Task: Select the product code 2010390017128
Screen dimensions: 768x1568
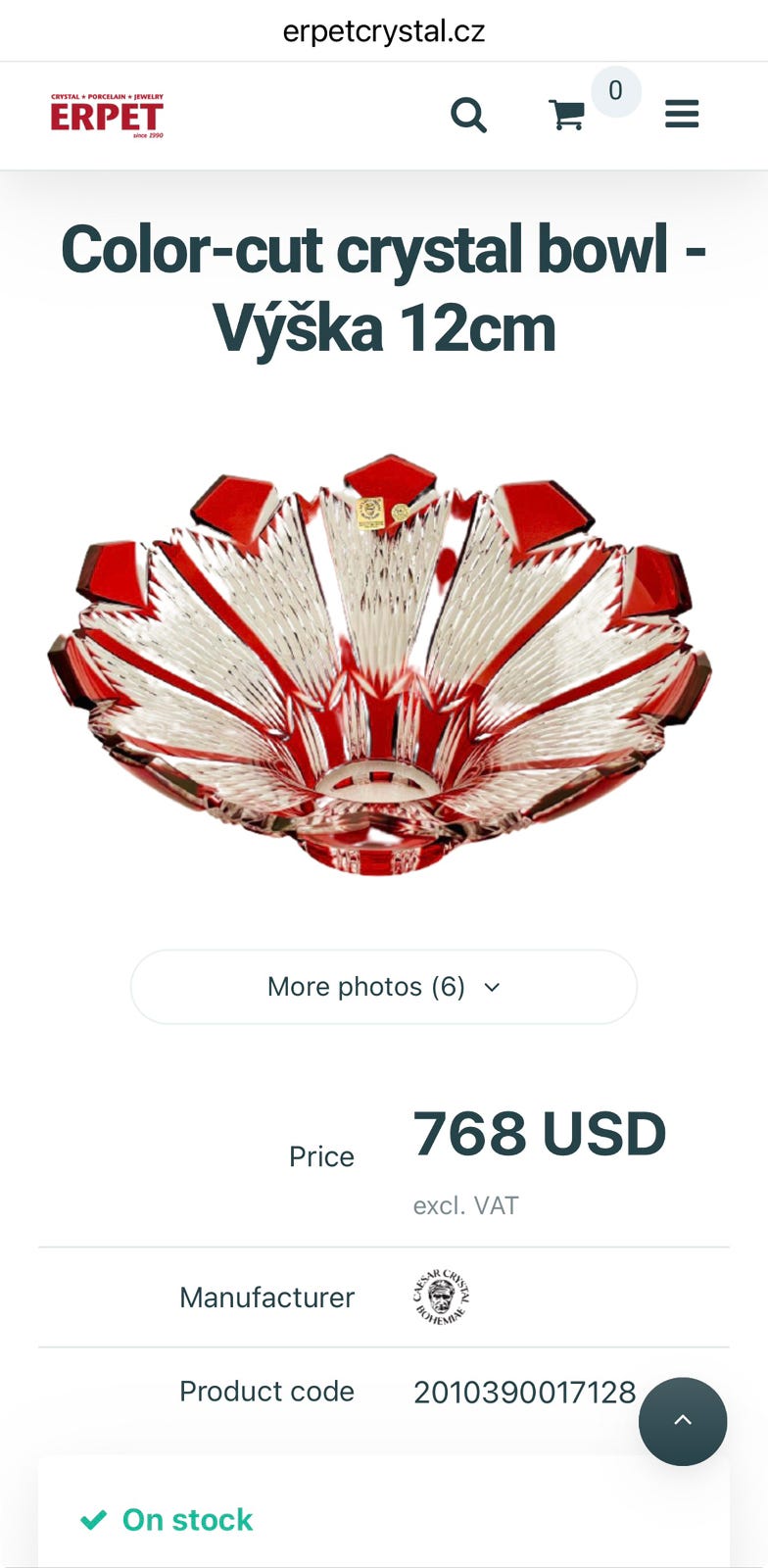Action: (525, 1392)
